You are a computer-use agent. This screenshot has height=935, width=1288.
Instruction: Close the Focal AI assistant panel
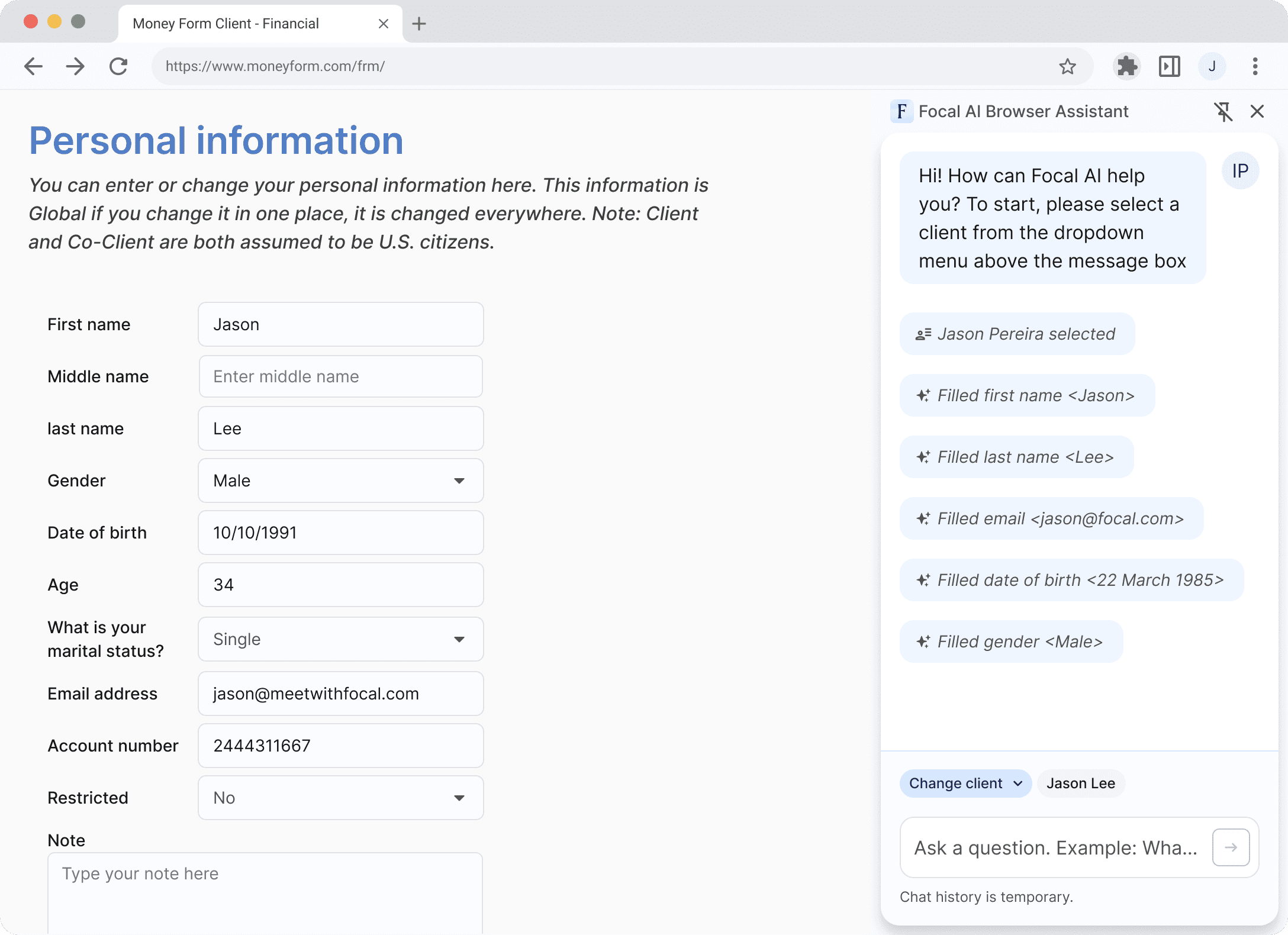[x=1257, y=111]
